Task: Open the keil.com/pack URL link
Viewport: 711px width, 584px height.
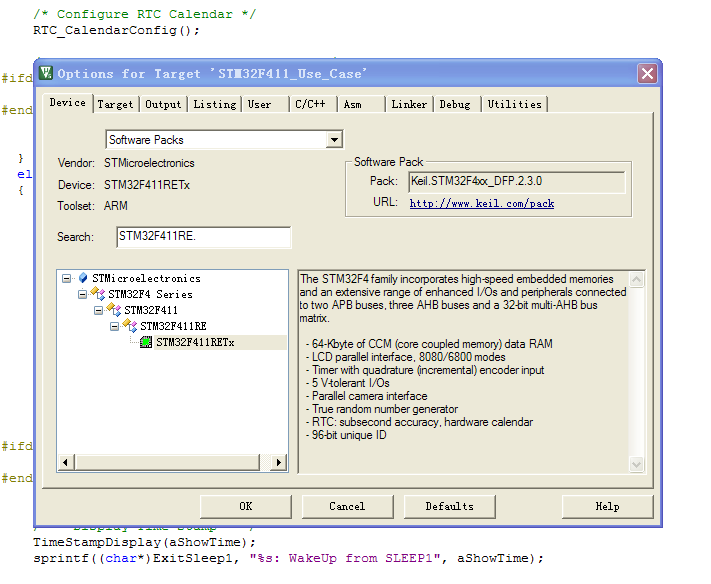Action: [x=482, y=203]
